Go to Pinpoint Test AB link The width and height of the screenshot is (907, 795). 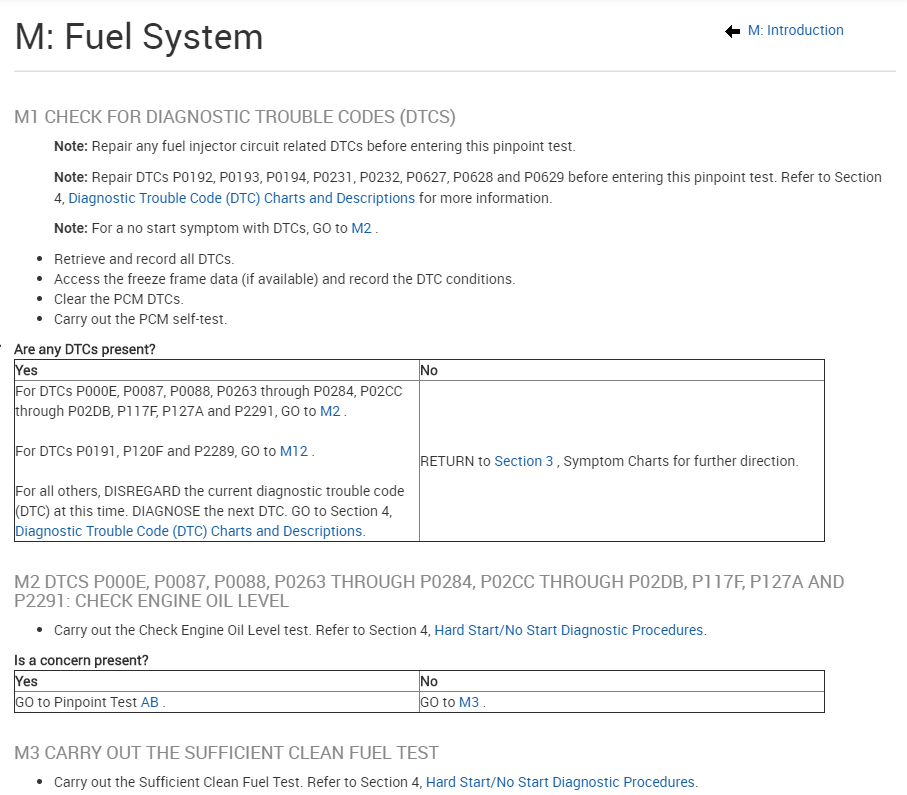[x=150, y=702]
